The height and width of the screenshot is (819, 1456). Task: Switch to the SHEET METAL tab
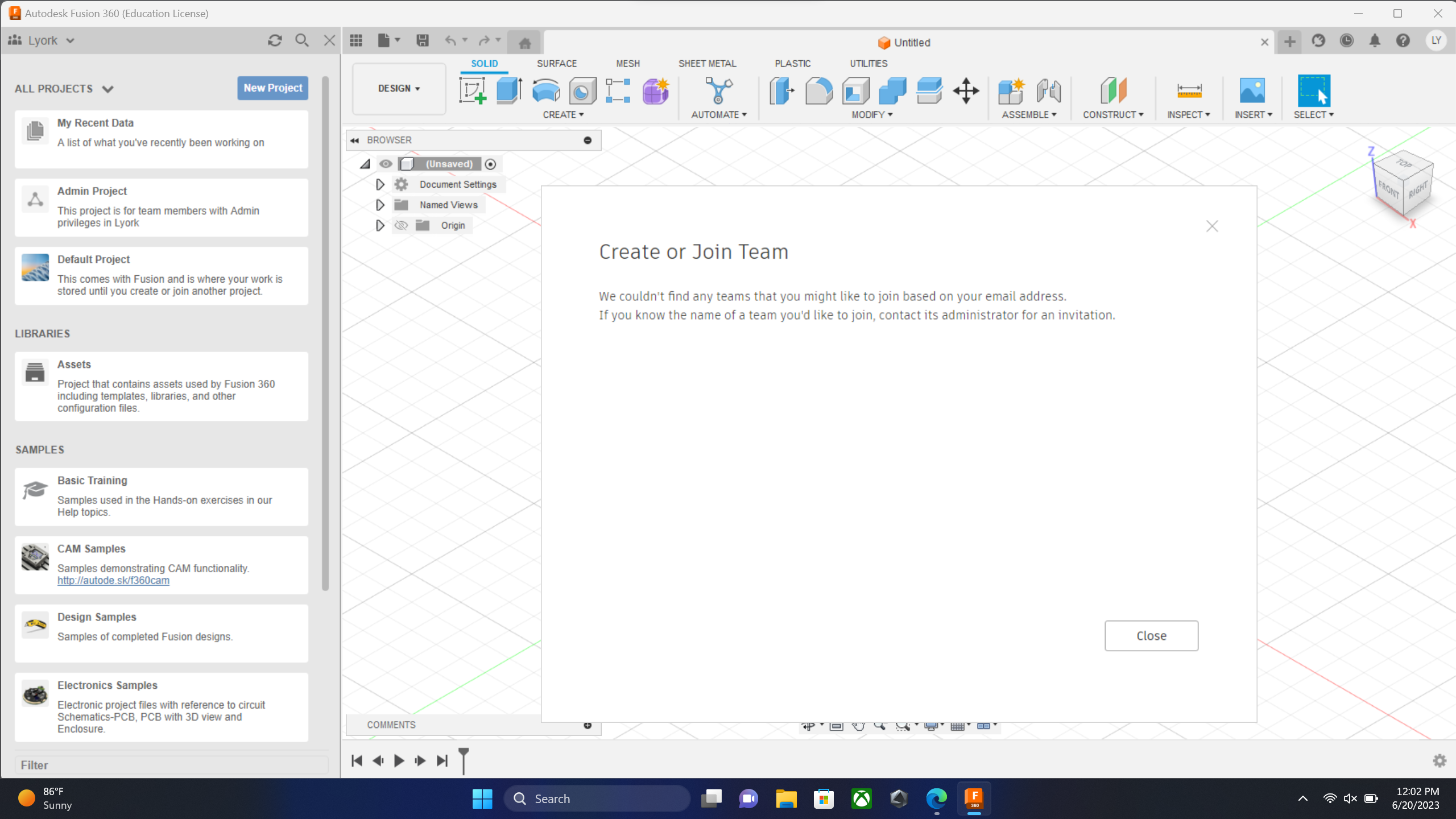point(707,64)
